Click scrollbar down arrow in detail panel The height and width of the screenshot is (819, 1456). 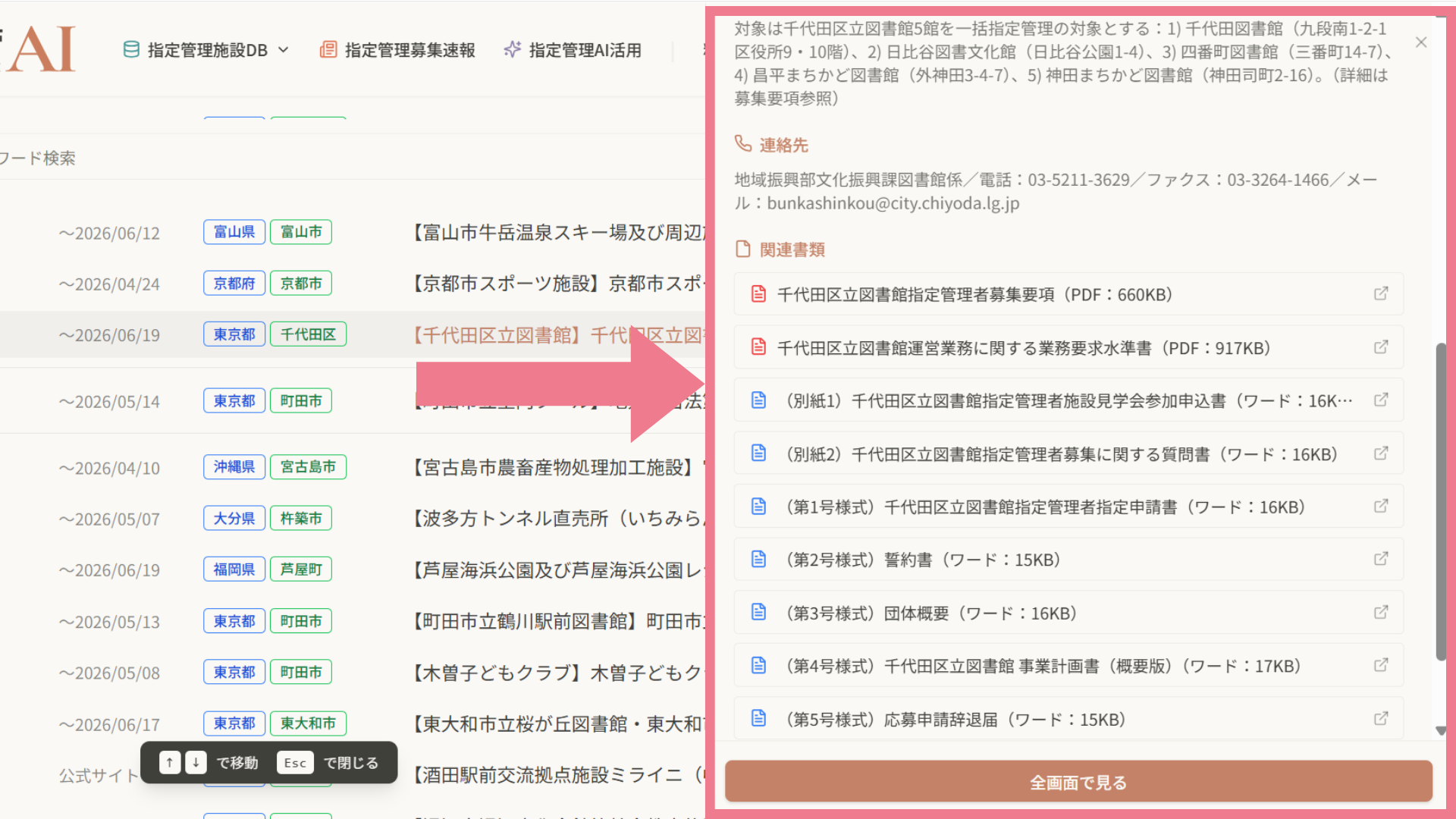pos(1440,731)
